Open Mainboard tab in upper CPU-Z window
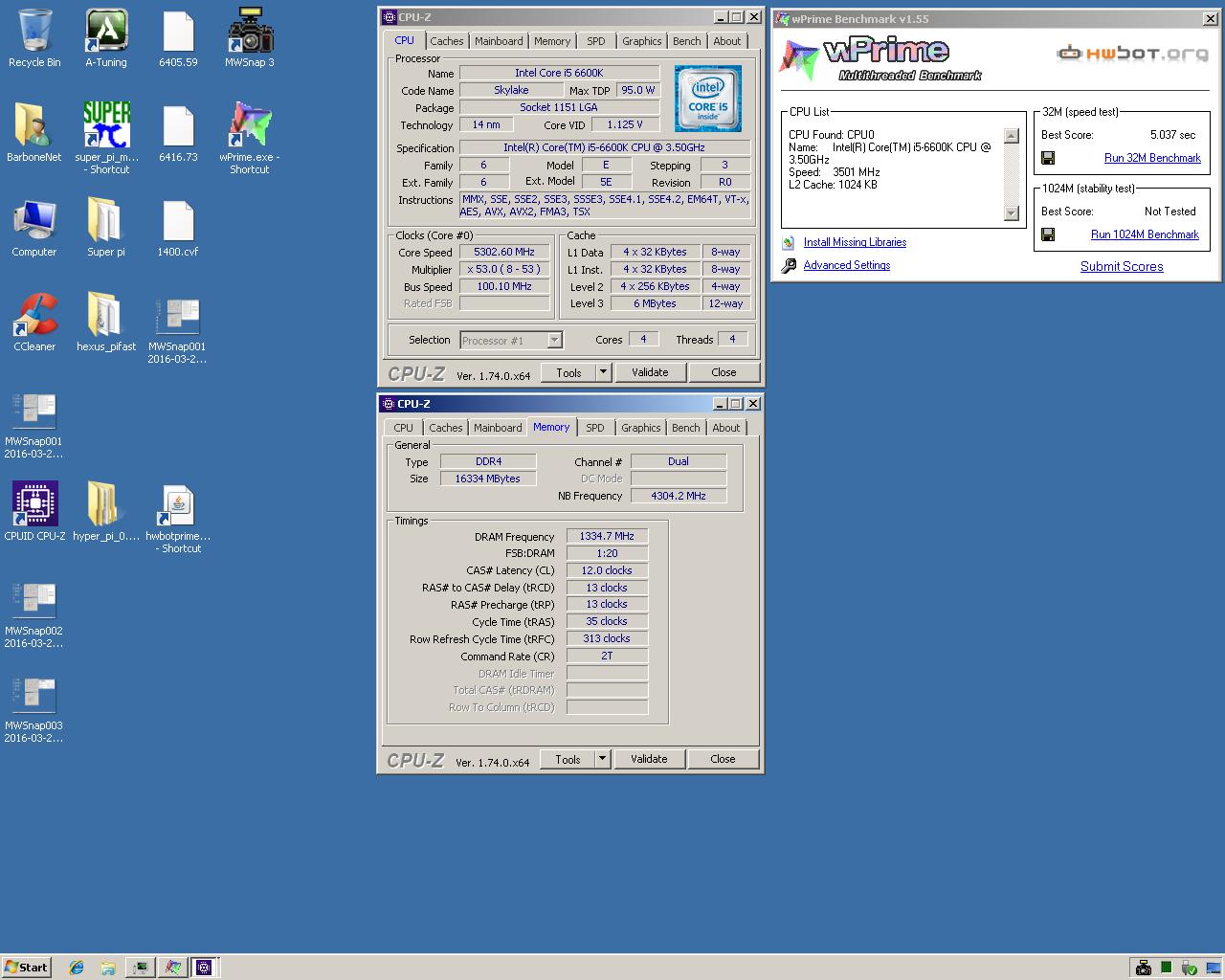 tap(499, 41)
